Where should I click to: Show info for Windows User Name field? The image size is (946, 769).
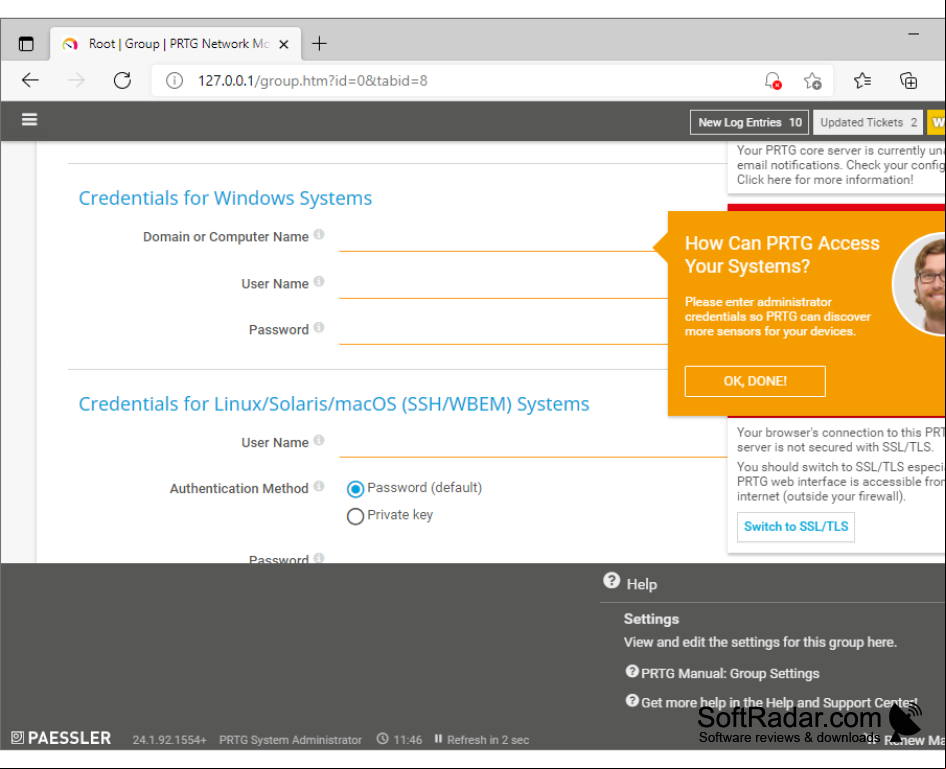click(x=319, y=281)
